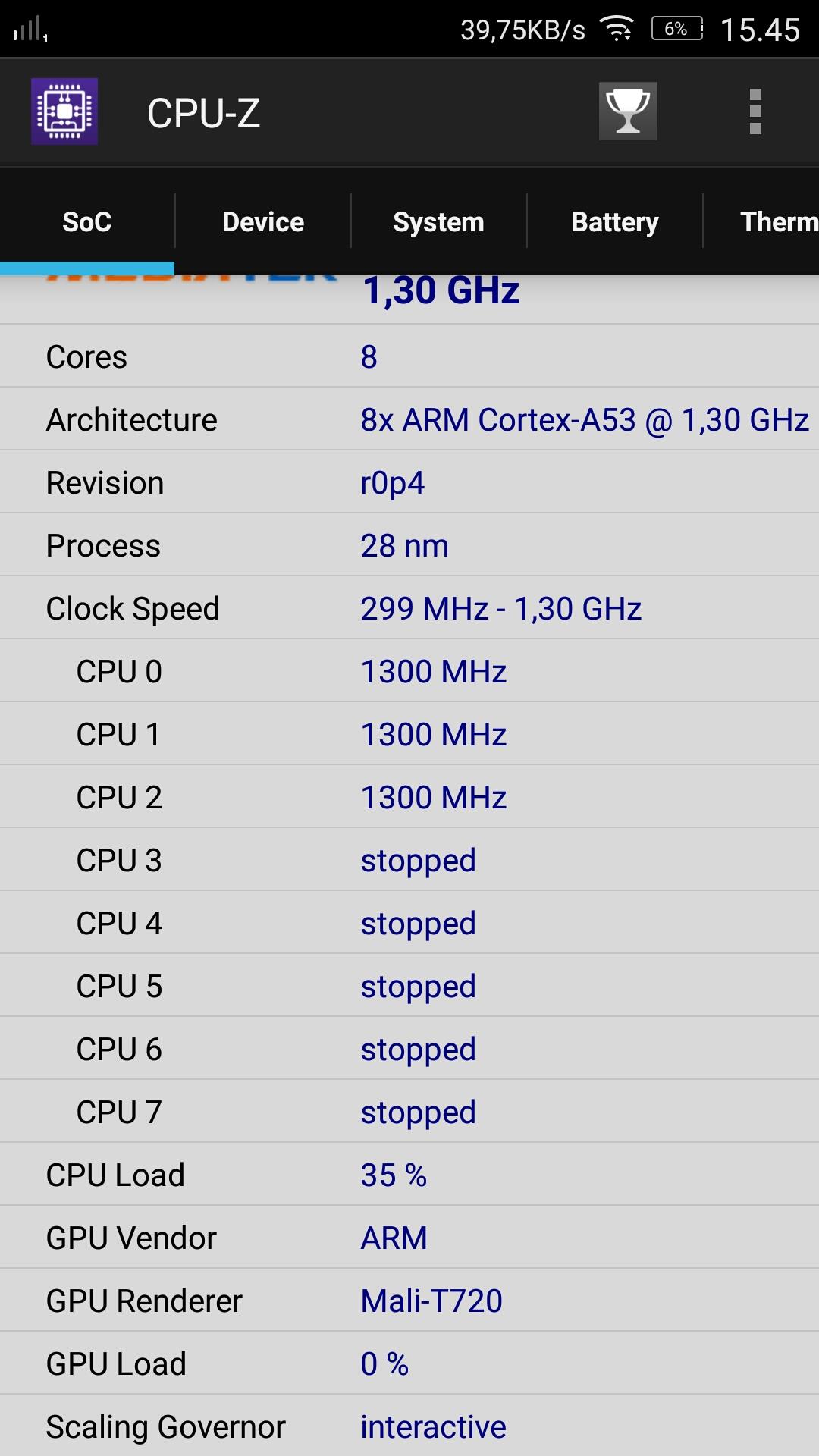Select the CPU Load row

pos(409,1175)
